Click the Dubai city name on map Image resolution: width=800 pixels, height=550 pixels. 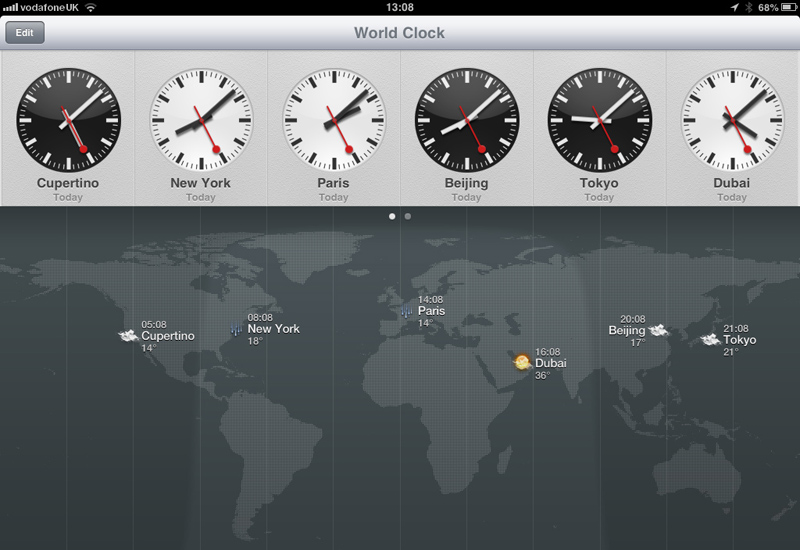[x=551, y=363]
